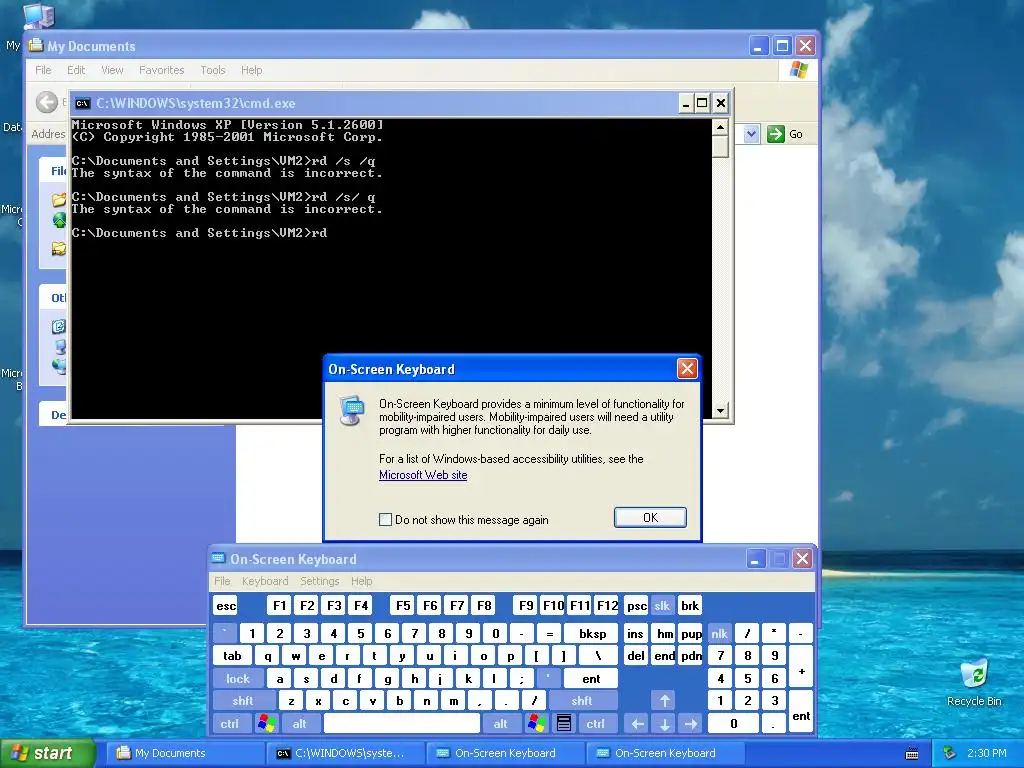Open Settings menu in On-Screen Keyboard

[x=319, y=581]
